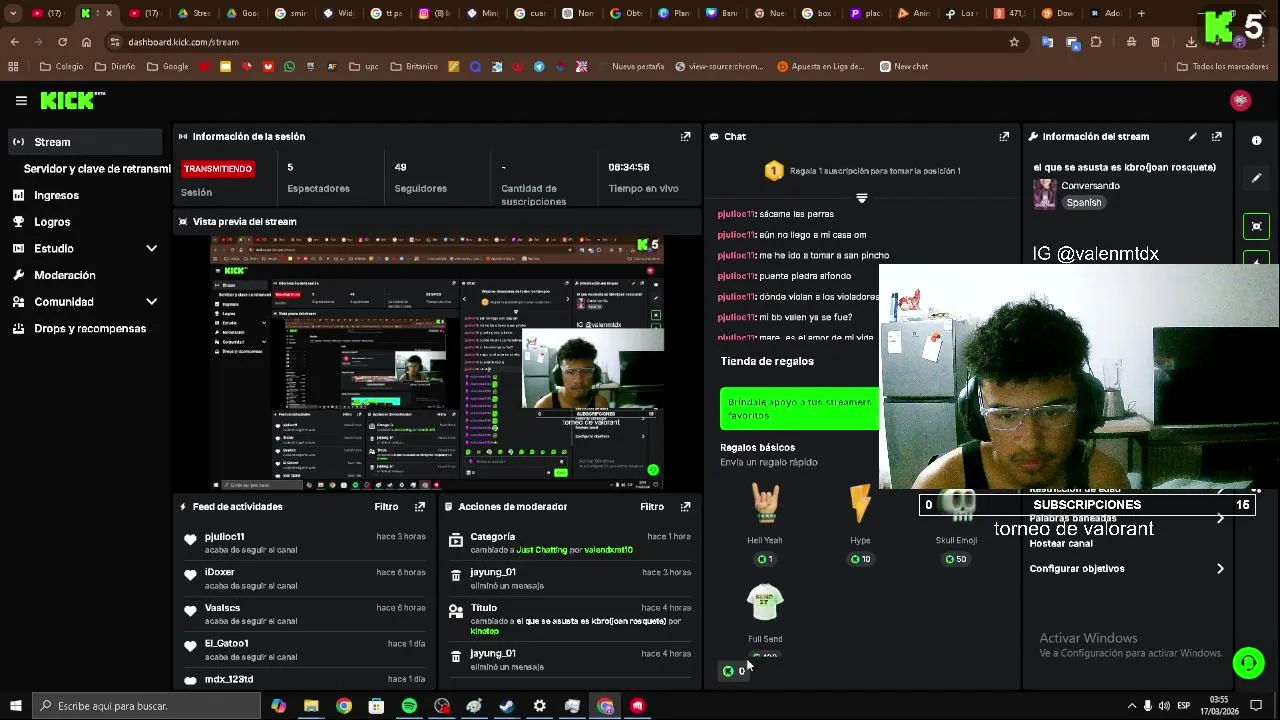Open the Configurar objetivos arrow
The width and height of the screenshot is (1280, 720).
(1220, 569)
